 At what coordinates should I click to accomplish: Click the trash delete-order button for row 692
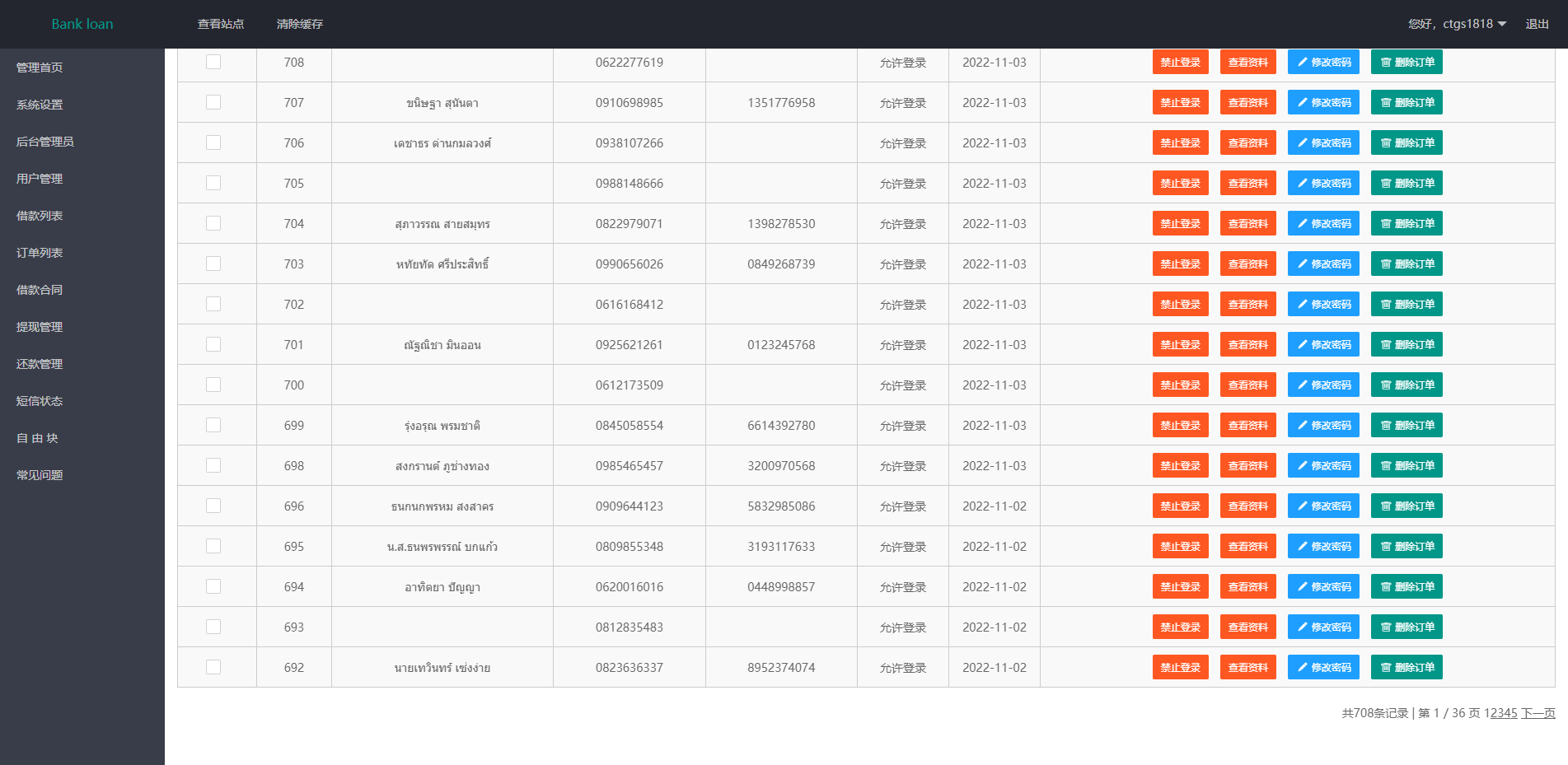click(x=1407, y=668)
